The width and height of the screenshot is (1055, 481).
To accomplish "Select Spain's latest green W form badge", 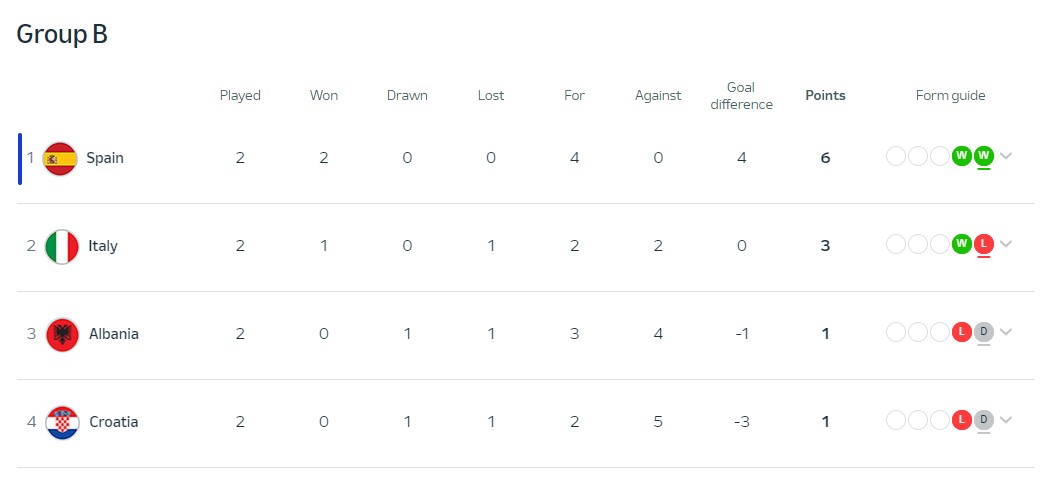I will point(984,156).
